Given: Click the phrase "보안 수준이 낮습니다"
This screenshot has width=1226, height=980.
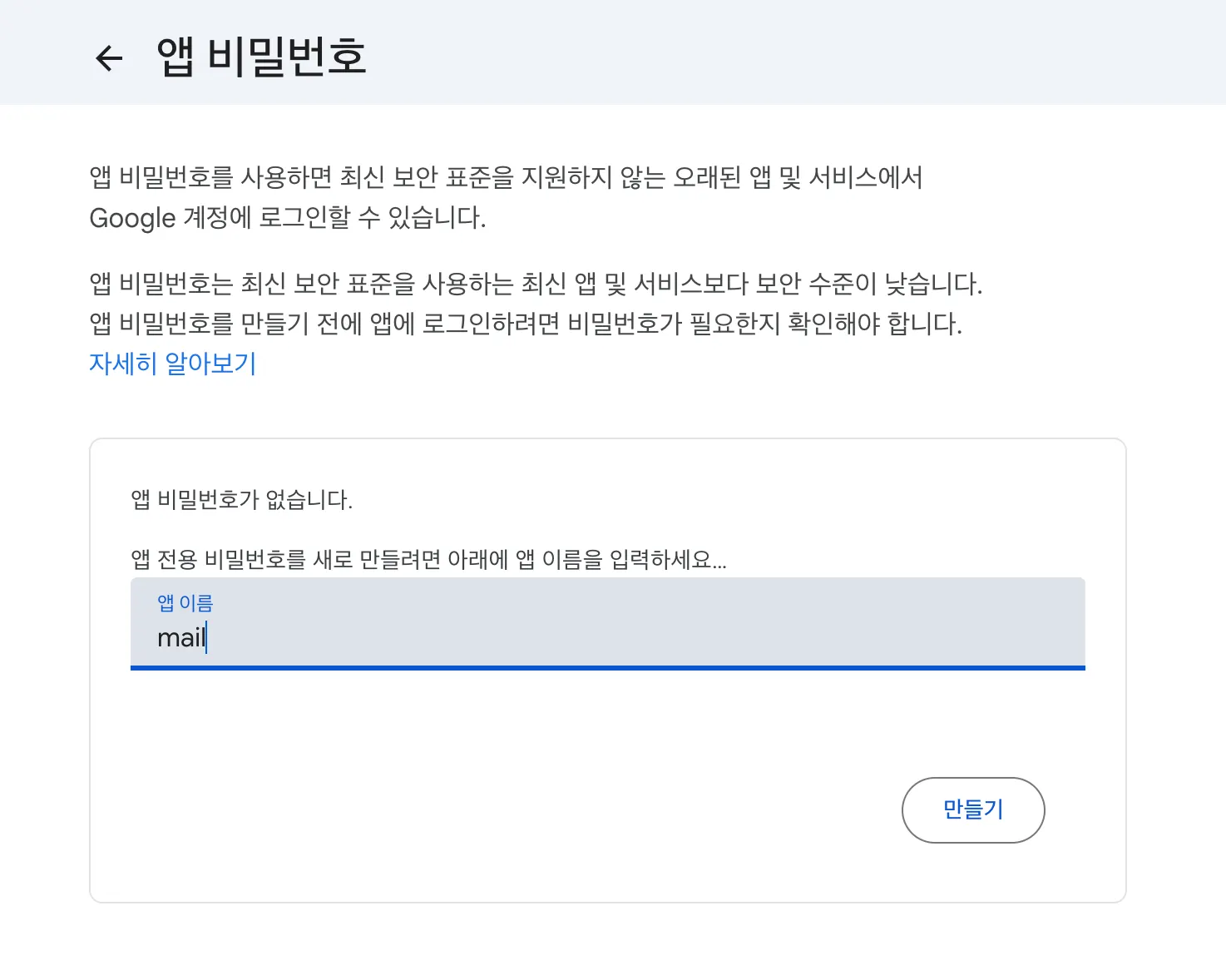Looking at the screenshot, I should click(868, 284).
